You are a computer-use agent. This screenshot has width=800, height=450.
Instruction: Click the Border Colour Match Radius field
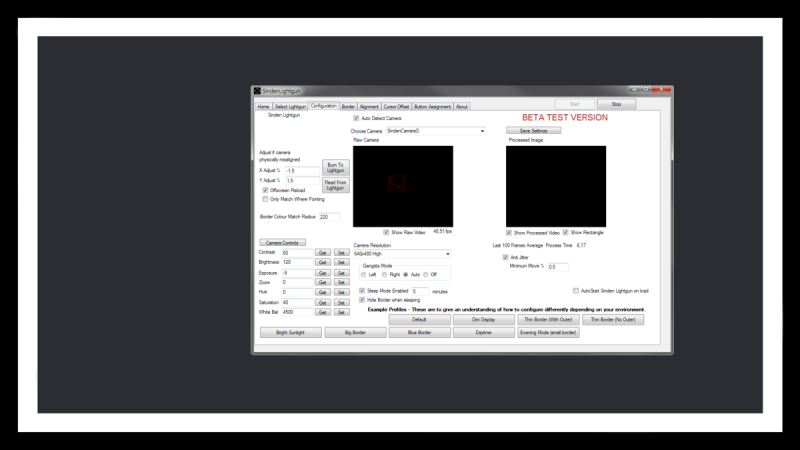[x=329, y=216]
